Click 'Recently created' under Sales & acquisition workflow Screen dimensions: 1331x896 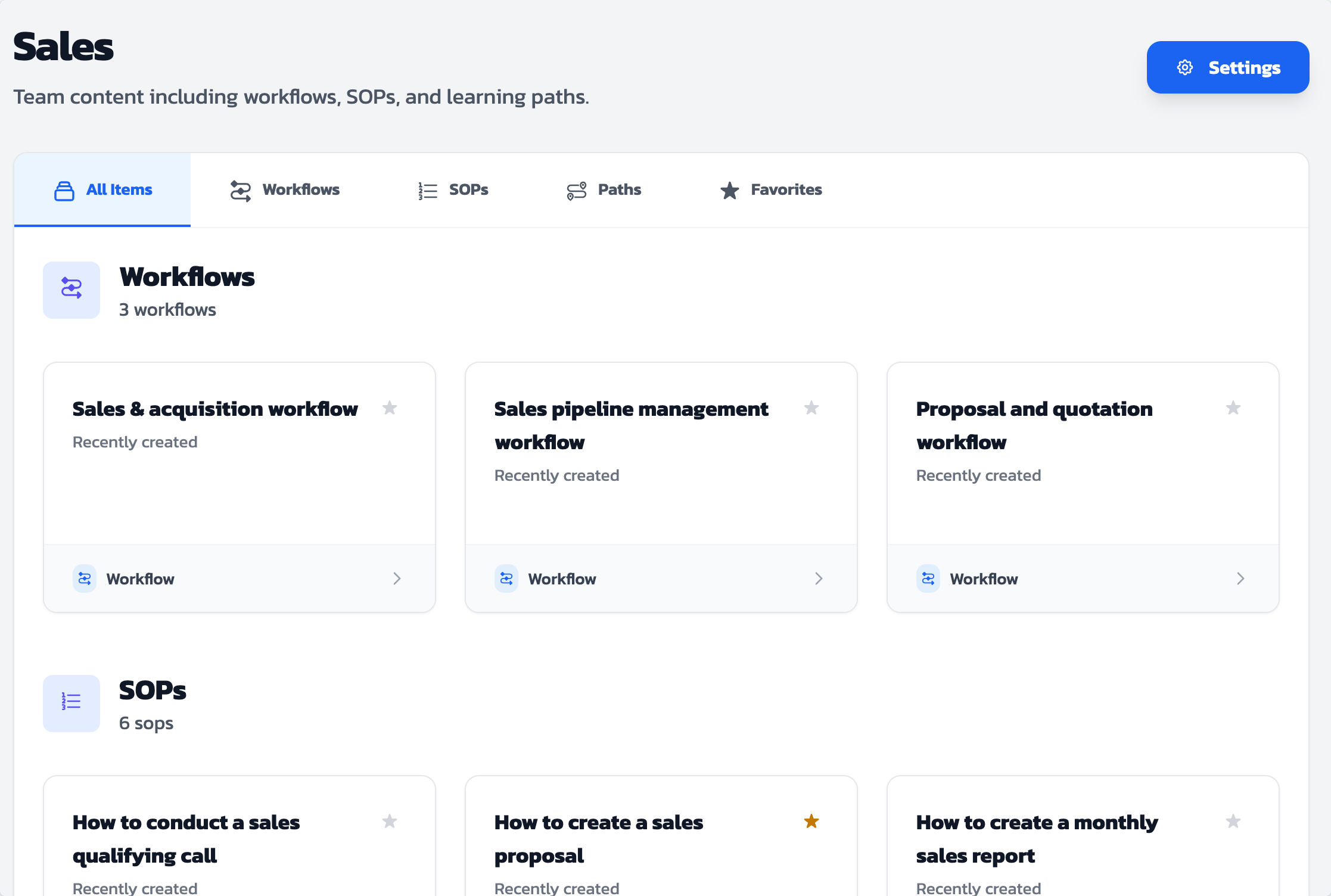point(135,442)
